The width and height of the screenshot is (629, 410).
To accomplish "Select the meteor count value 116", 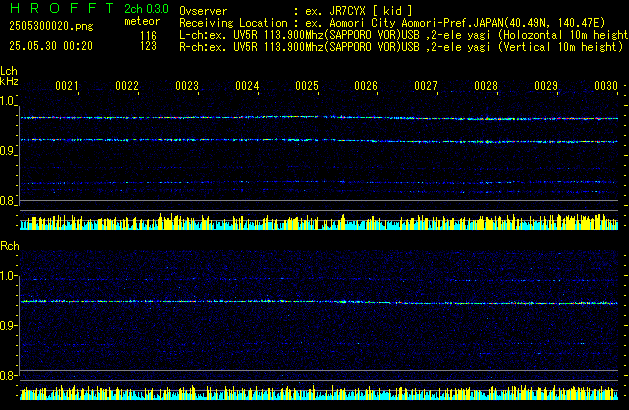I will (x=148, y=36).
